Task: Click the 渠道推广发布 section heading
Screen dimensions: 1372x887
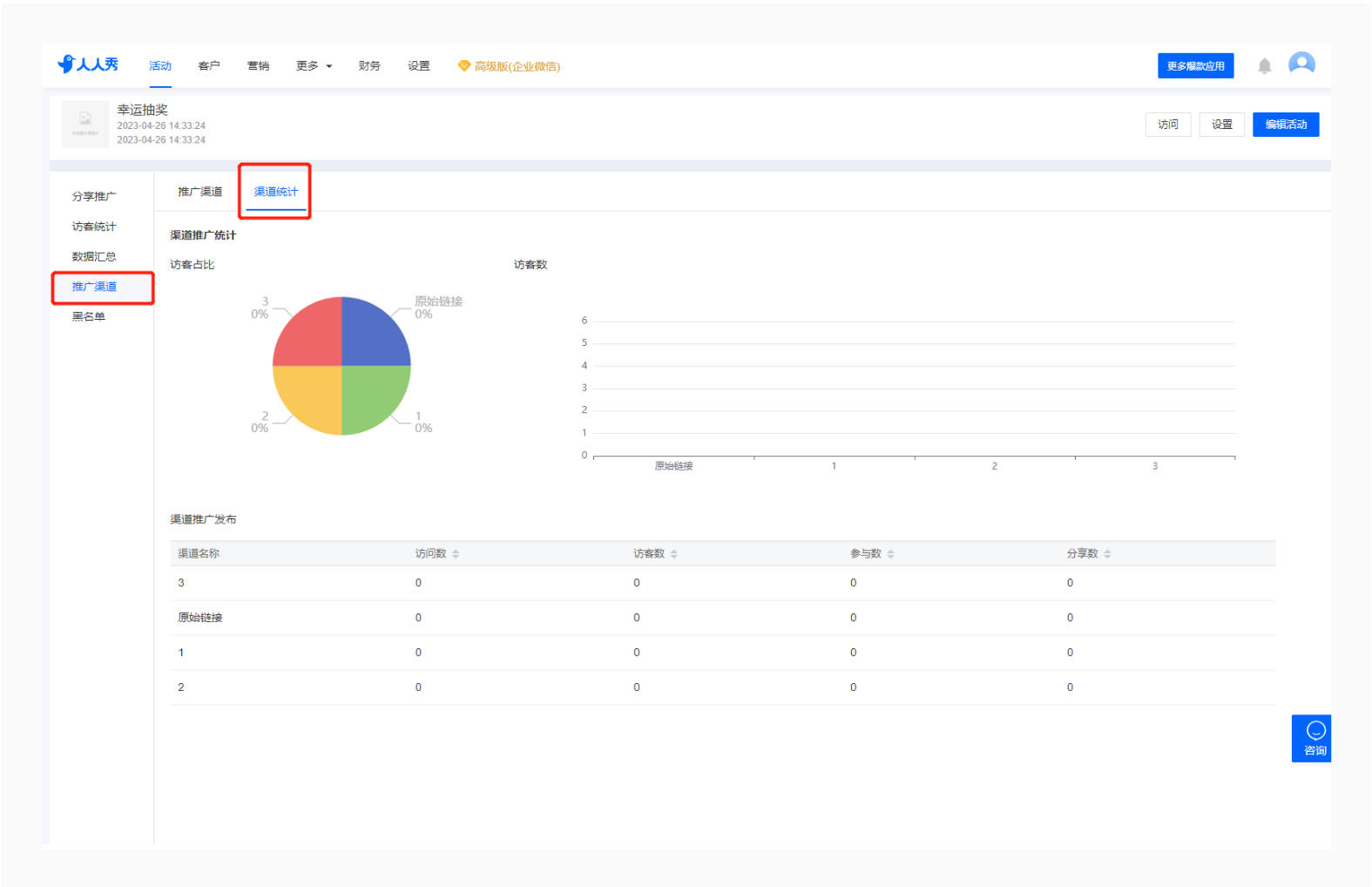Action: pos(203,519)
